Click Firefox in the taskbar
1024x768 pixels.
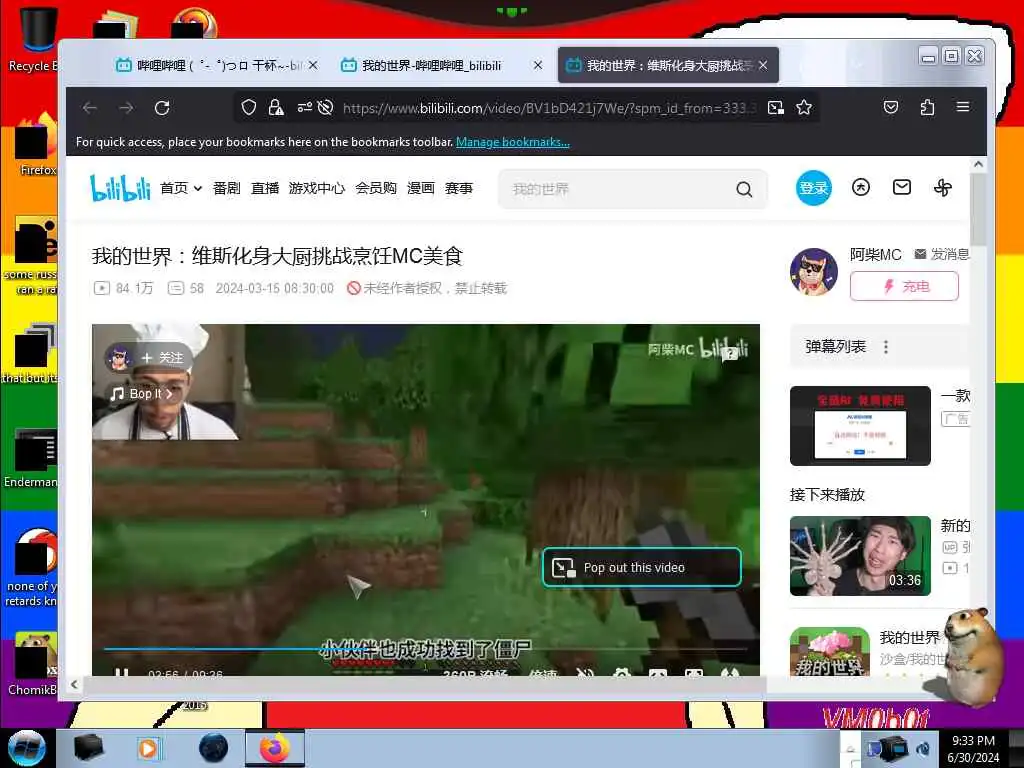click(x=275, y=748)
